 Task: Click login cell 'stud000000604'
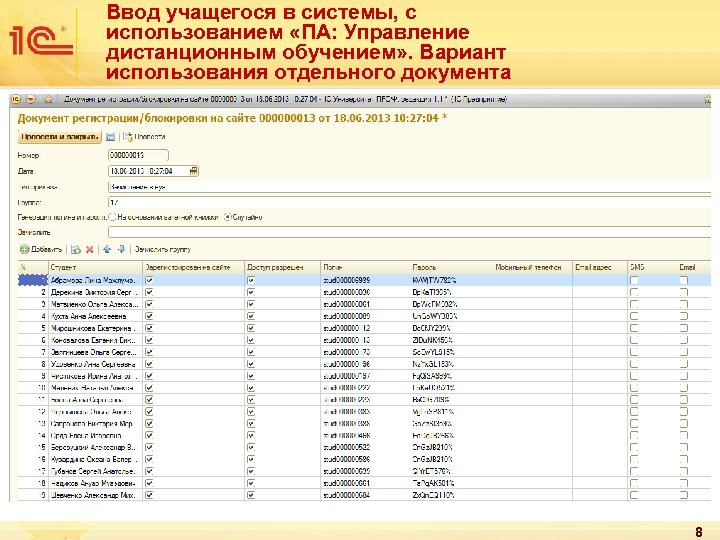(x=347, y=495)
